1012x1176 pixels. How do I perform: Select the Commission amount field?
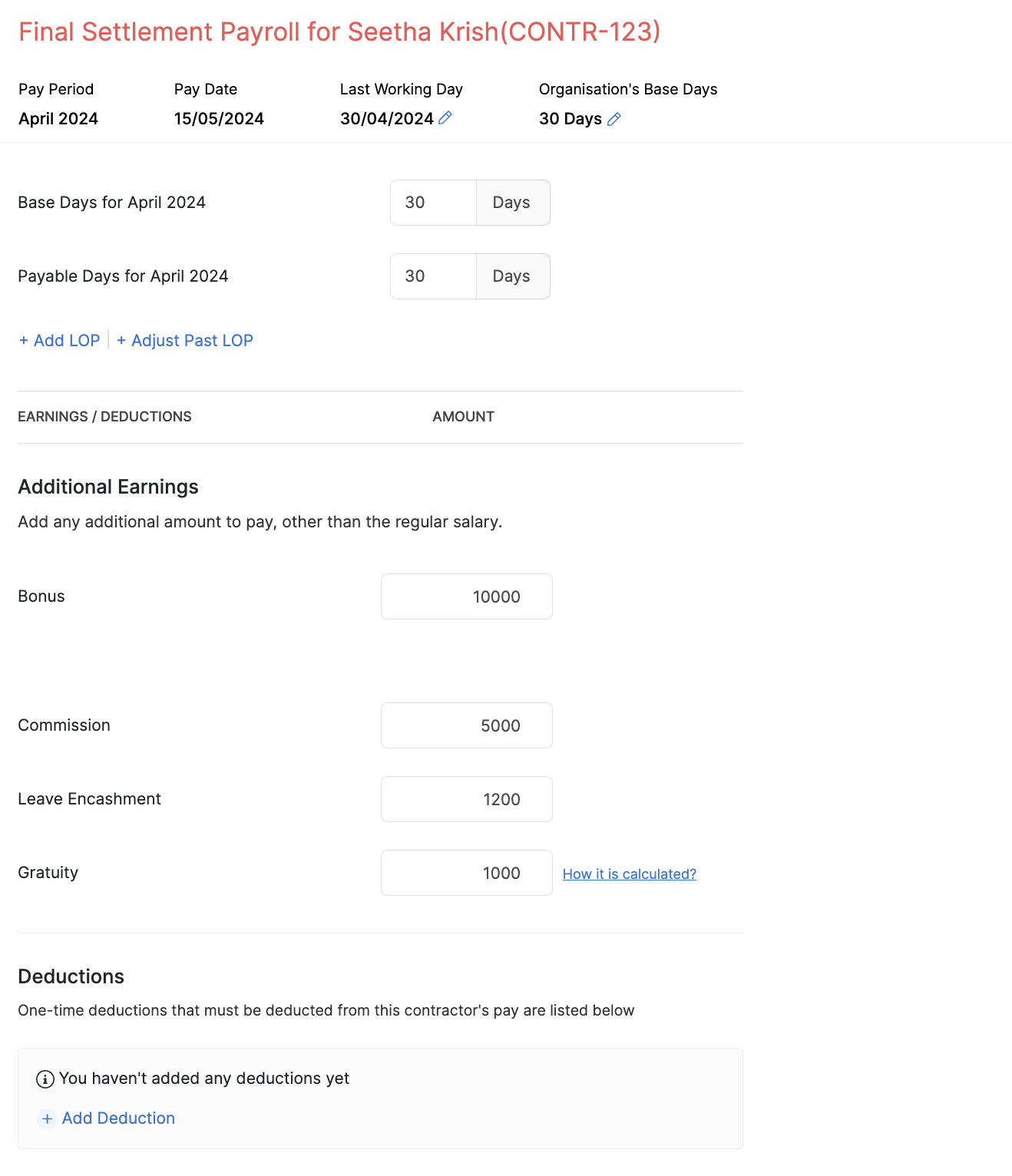tap(466, 725)
